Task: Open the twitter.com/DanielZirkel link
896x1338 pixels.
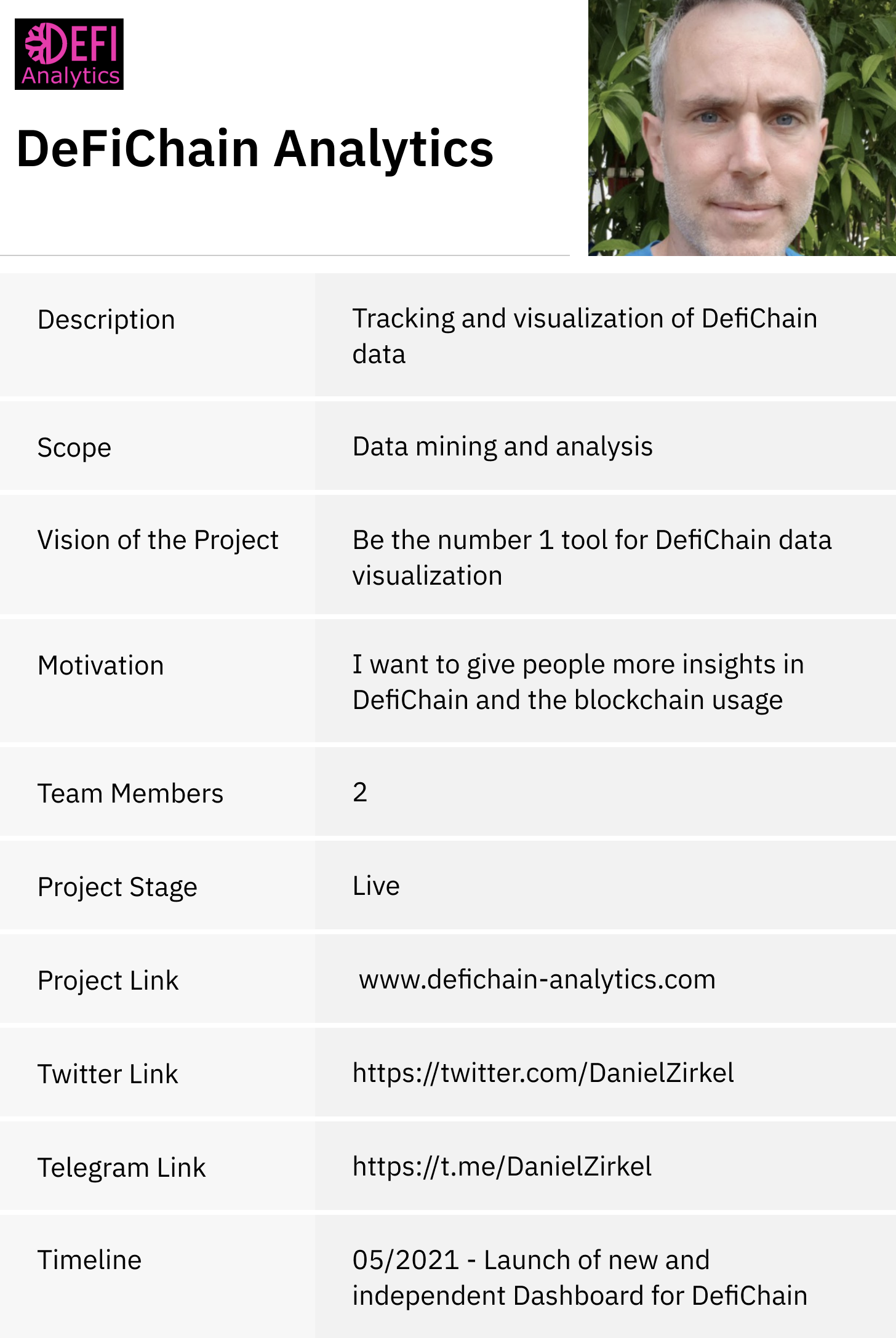Action: (543, 1073)
